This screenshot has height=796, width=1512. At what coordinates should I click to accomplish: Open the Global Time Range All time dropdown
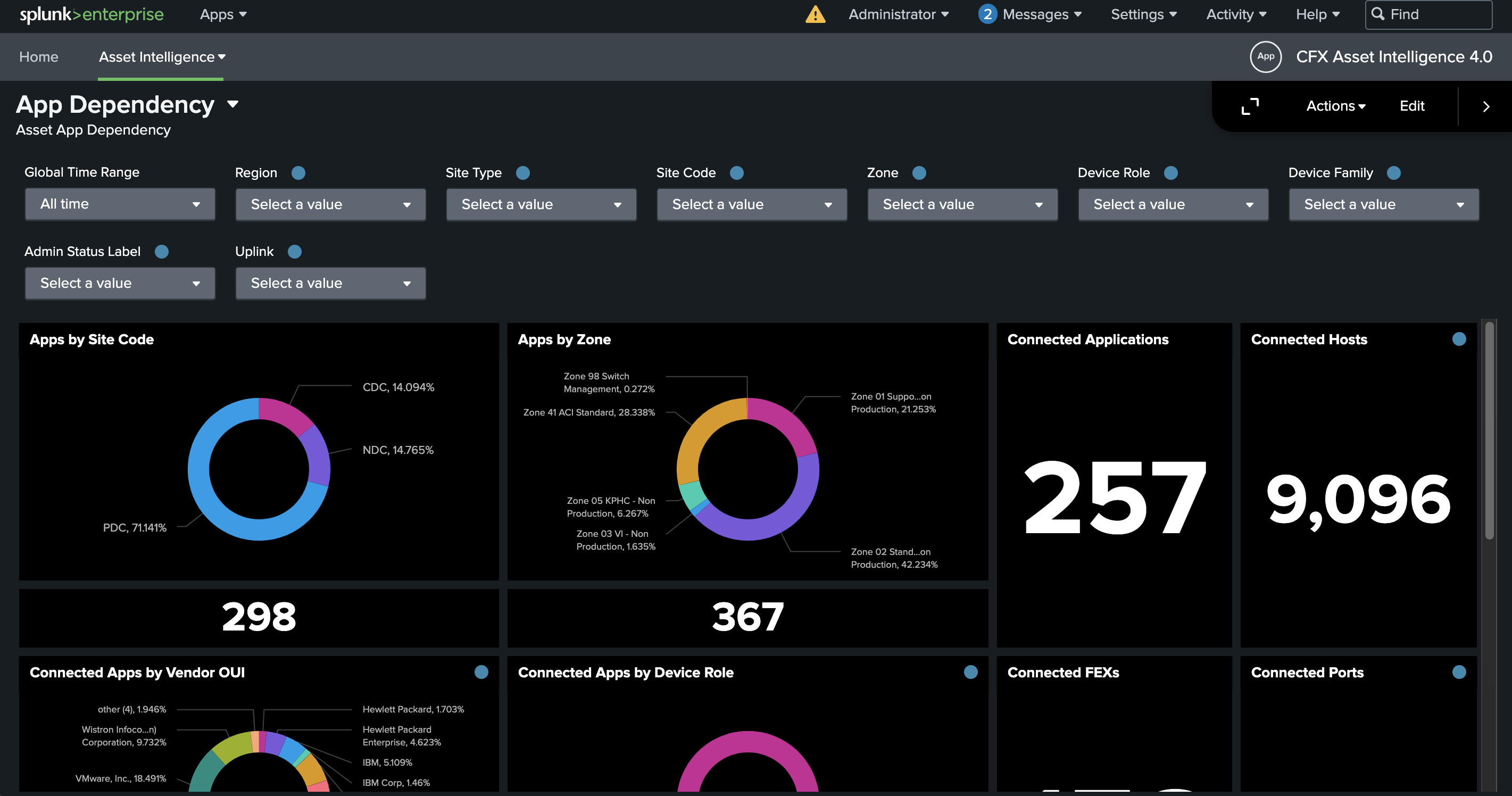coord(120,204)
